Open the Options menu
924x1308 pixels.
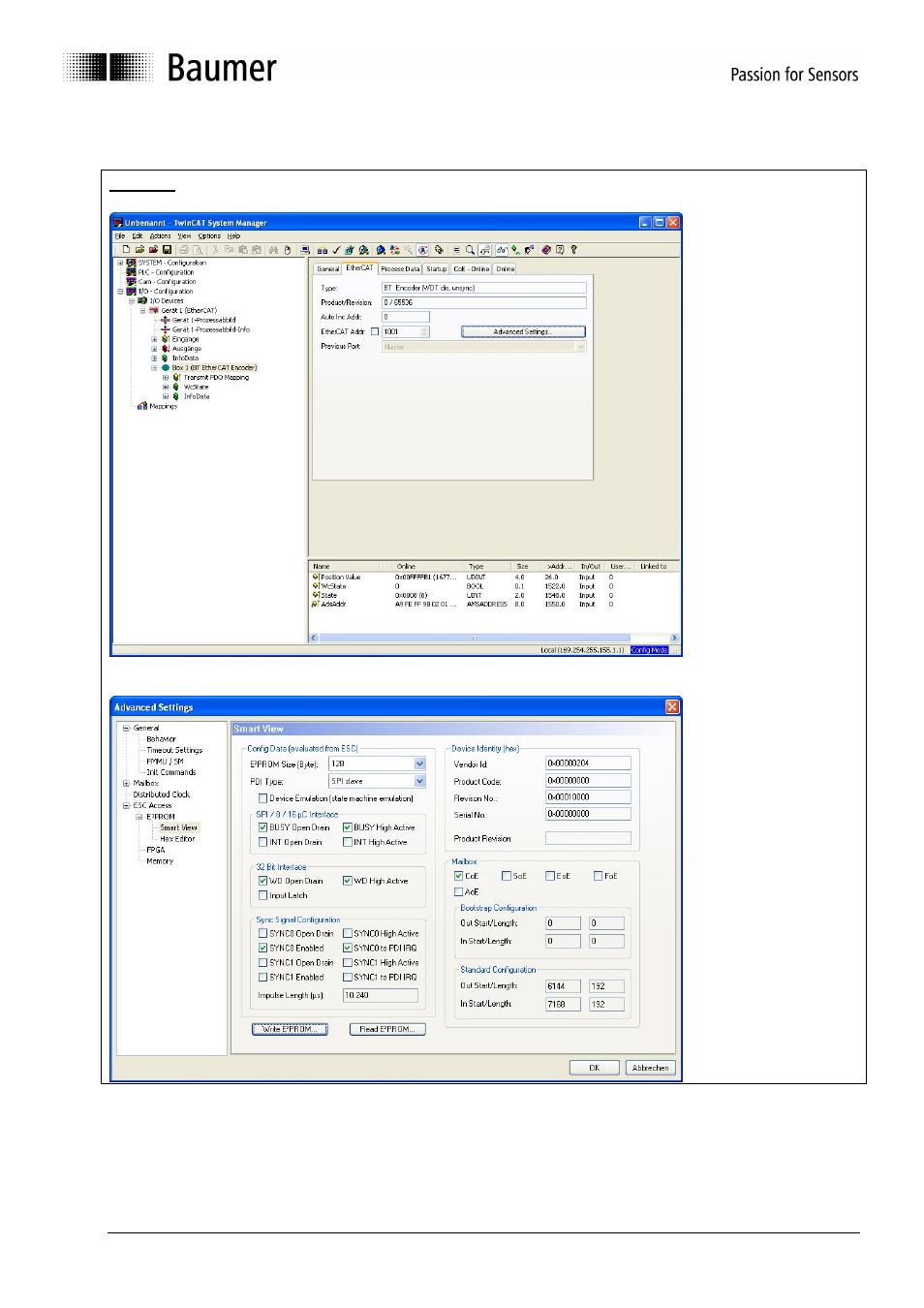[209, 235]
